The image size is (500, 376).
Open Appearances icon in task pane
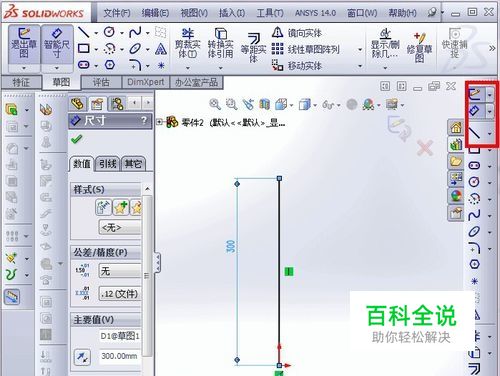point(456,196)
